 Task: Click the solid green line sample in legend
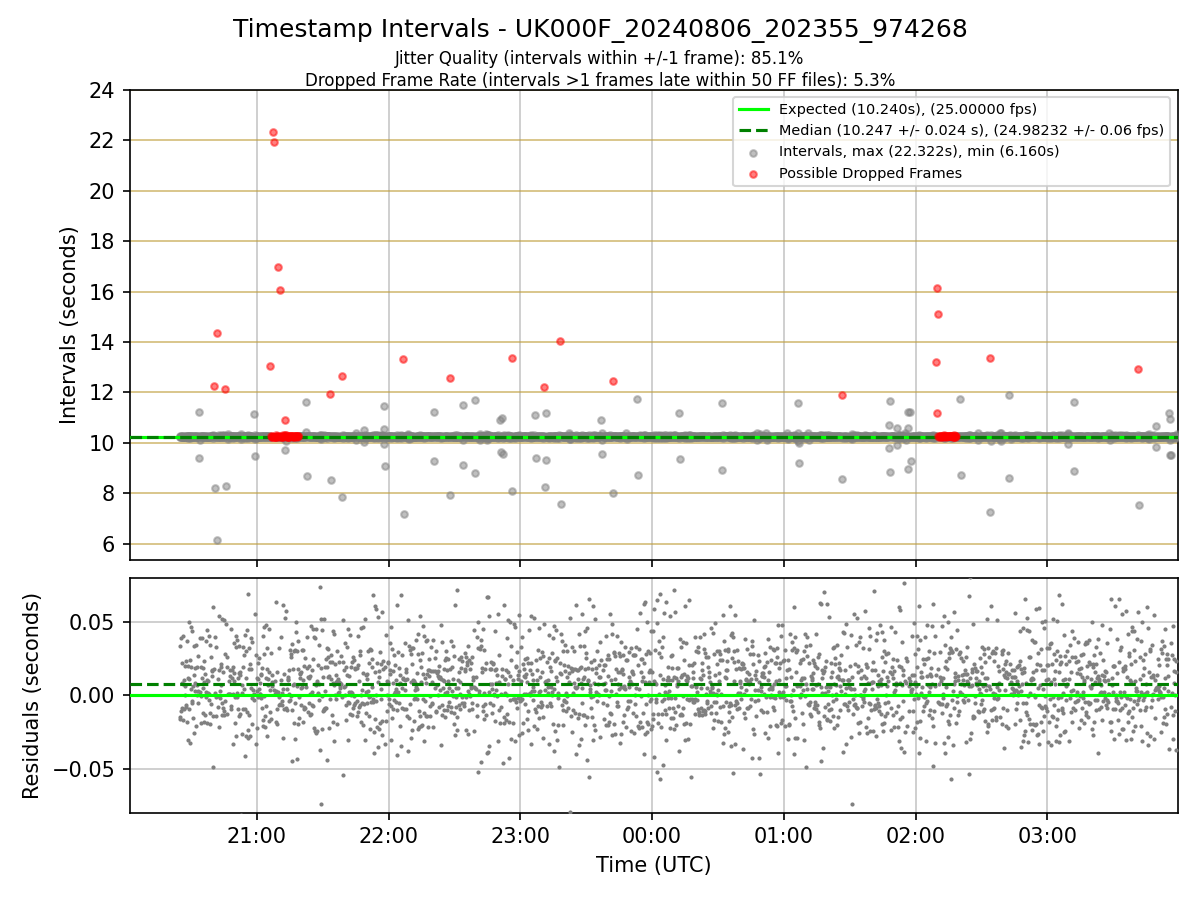[x=753, y=109]
